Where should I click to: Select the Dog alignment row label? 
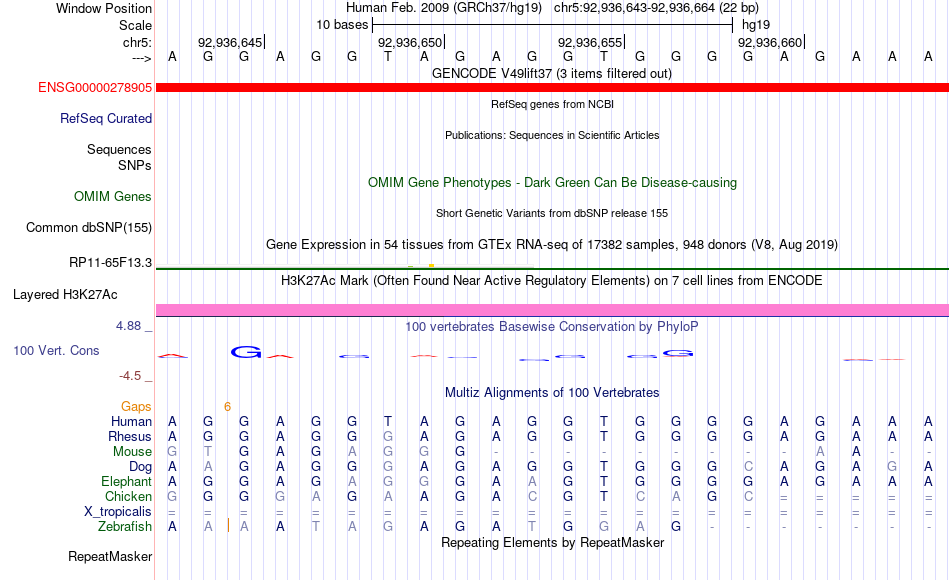pyautogui.click(x=140, y=467)
